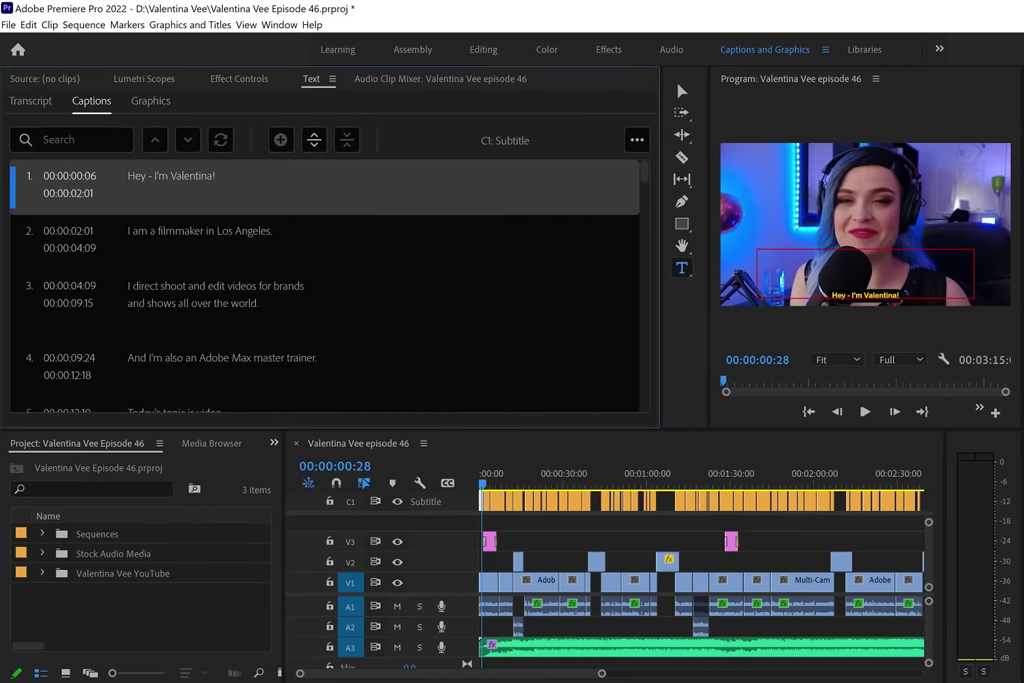Select the Rectangle tool
This screenshot has height=683, width=1024.
pyautogui.click(x=682, y=224)
